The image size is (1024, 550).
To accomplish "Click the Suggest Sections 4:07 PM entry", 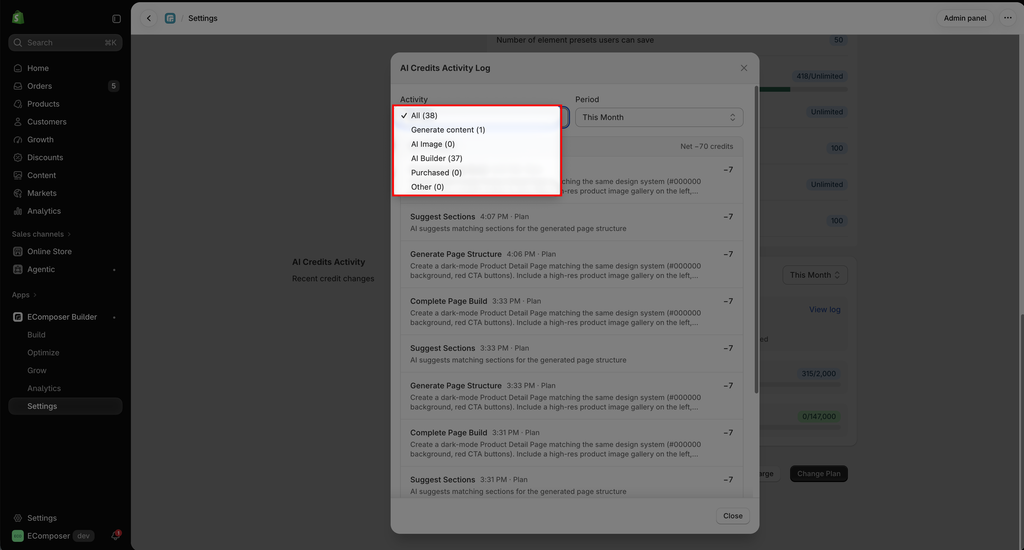I will pyautogui.click(x=571, y=223).
